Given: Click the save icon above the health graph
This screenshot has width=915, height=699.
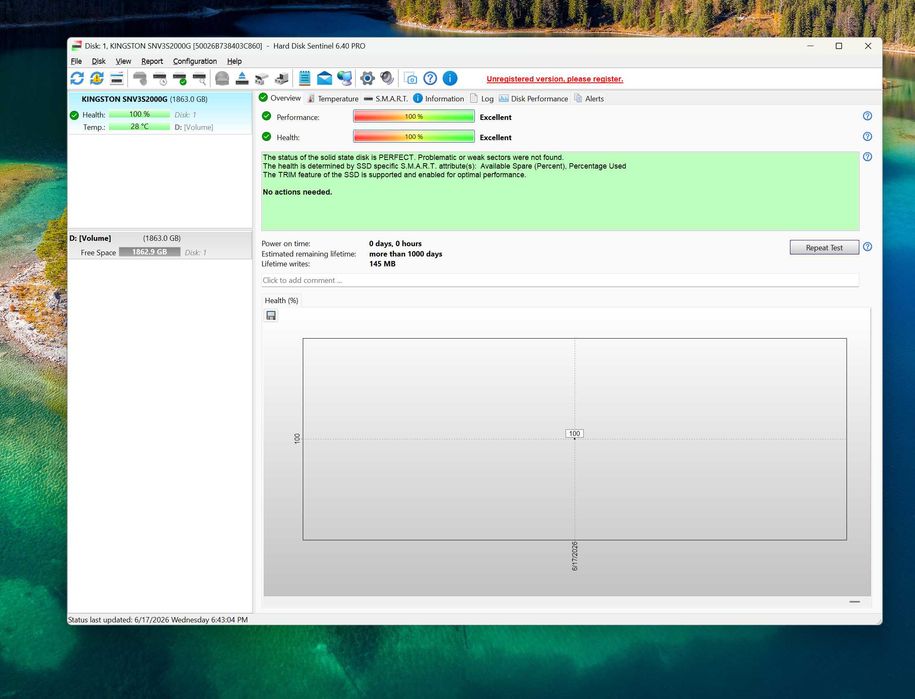Looking at the screenshot, I should [271, 316].
